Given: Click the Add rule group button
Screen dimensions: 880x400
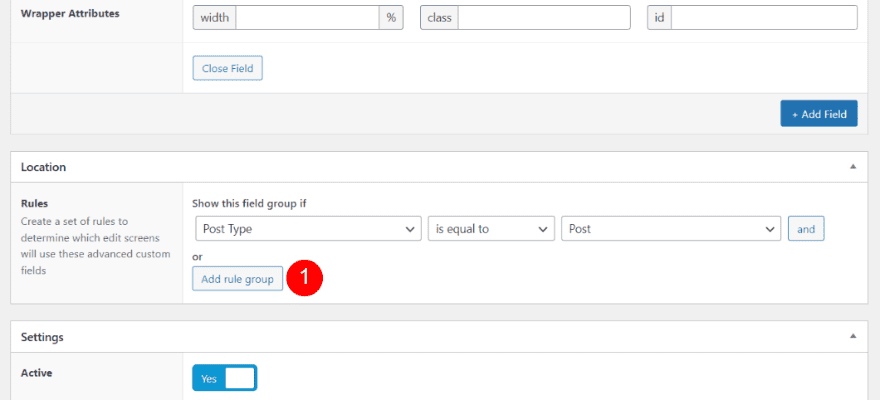Looking at the screenshot, I should tap(237, 280).
